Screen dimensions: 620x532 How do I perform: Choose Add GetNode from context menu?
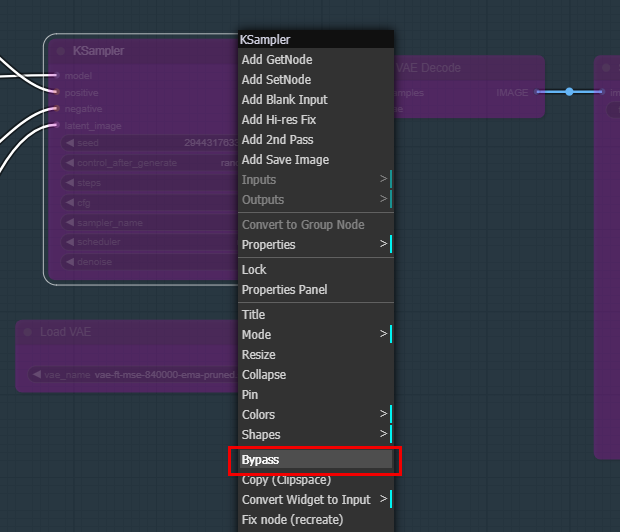pyautogui.click(x=316, y=60)
